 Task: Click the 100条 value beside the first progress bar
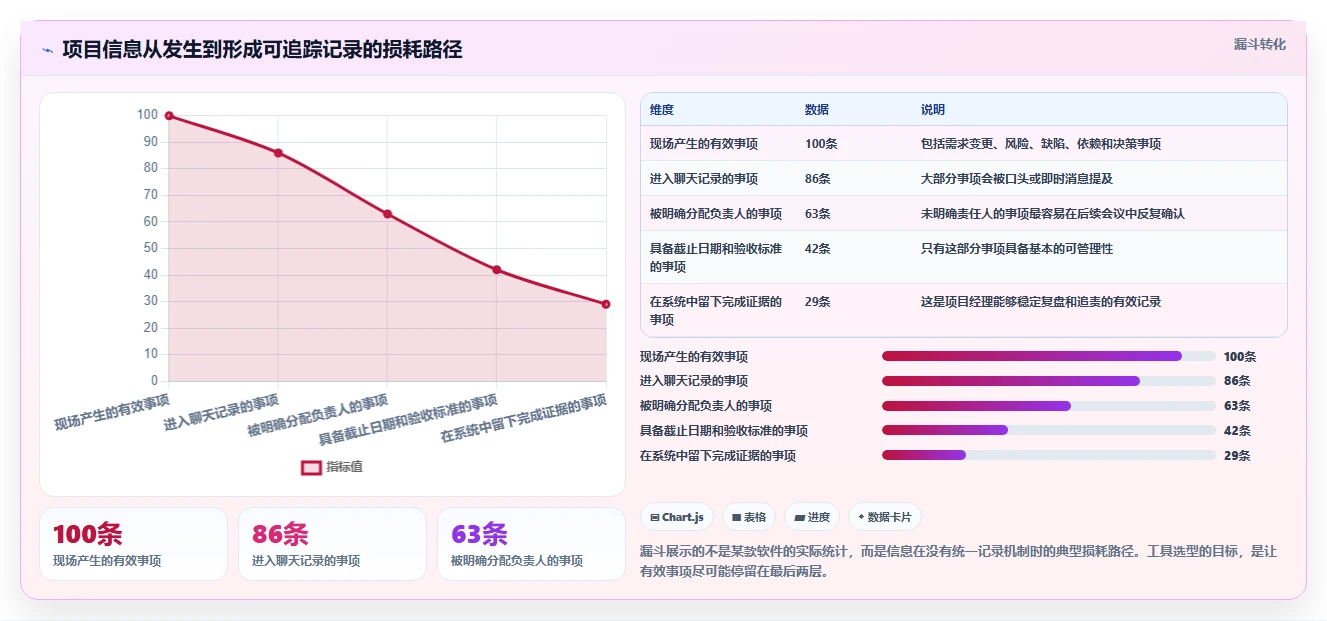[x=1240, y=356]
